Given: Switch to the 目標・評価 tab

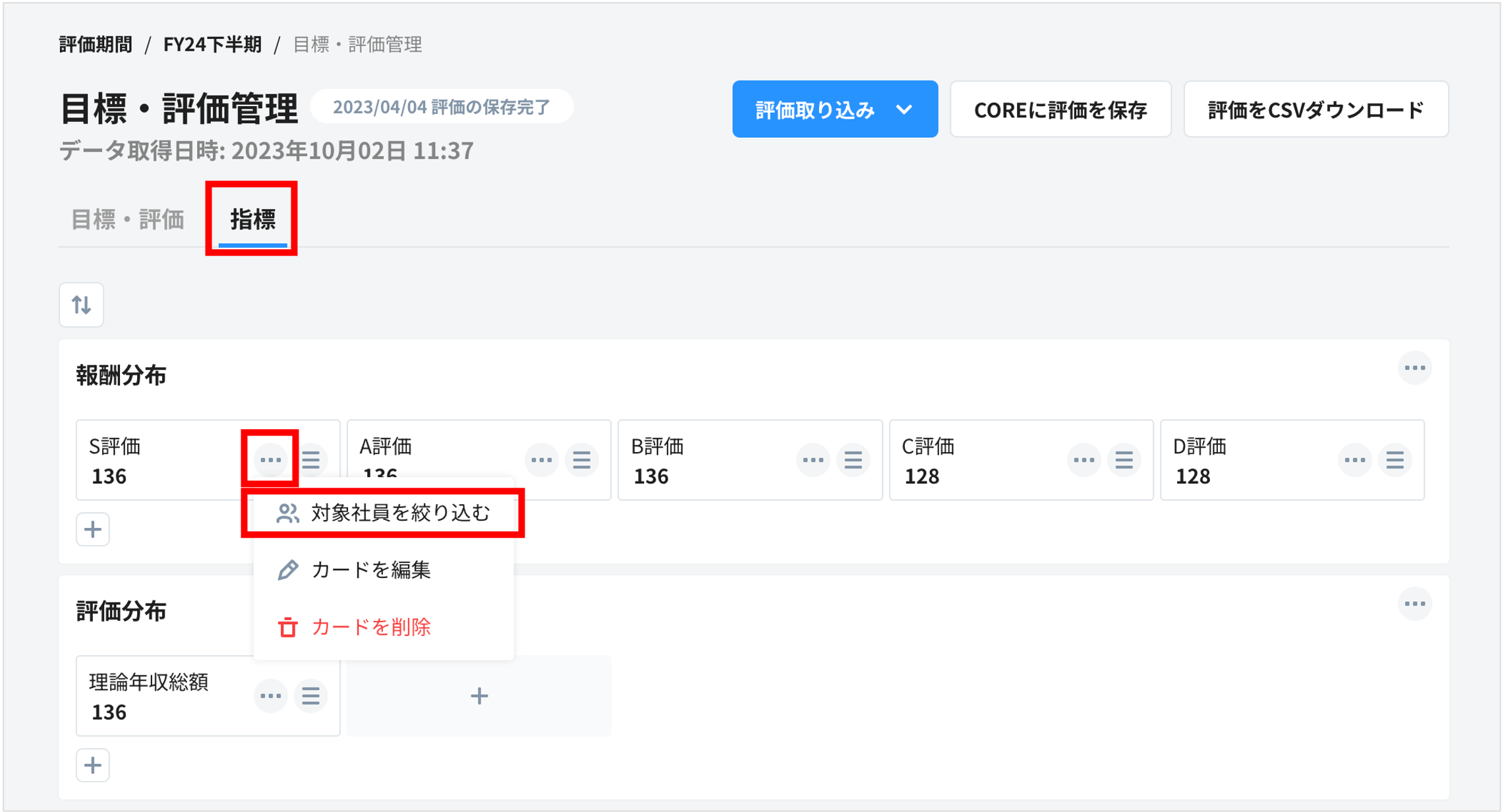Looking at the screenshot, I should coord(128,219).
